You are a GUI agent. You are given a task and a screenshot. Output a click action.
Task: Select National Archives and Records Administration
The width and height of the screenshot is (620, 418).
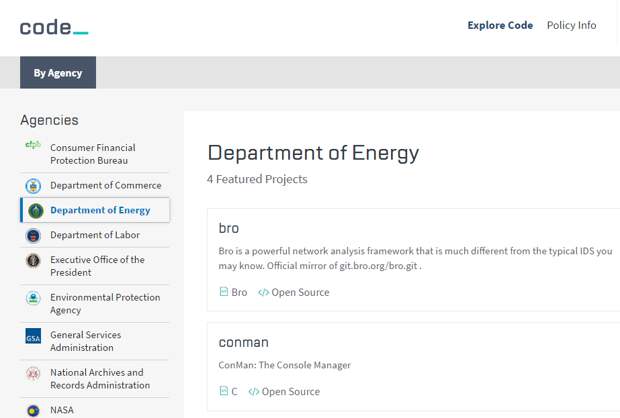(x=95, y=379)
